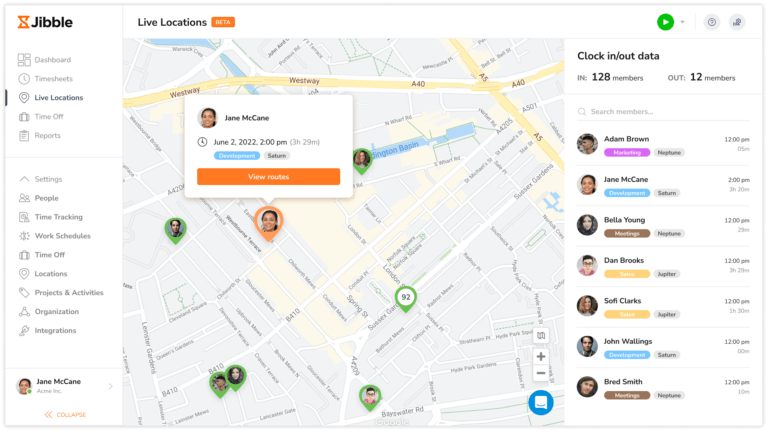Click the People icon in sidebar
The width and height of the screenshot is (768, 431).
tap(24, 198)
